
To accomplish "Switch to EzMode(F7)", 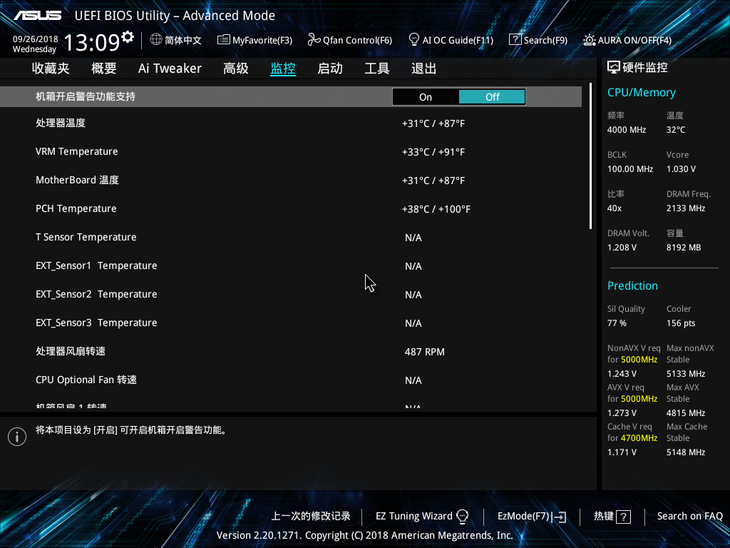I will tap(532, 516).
